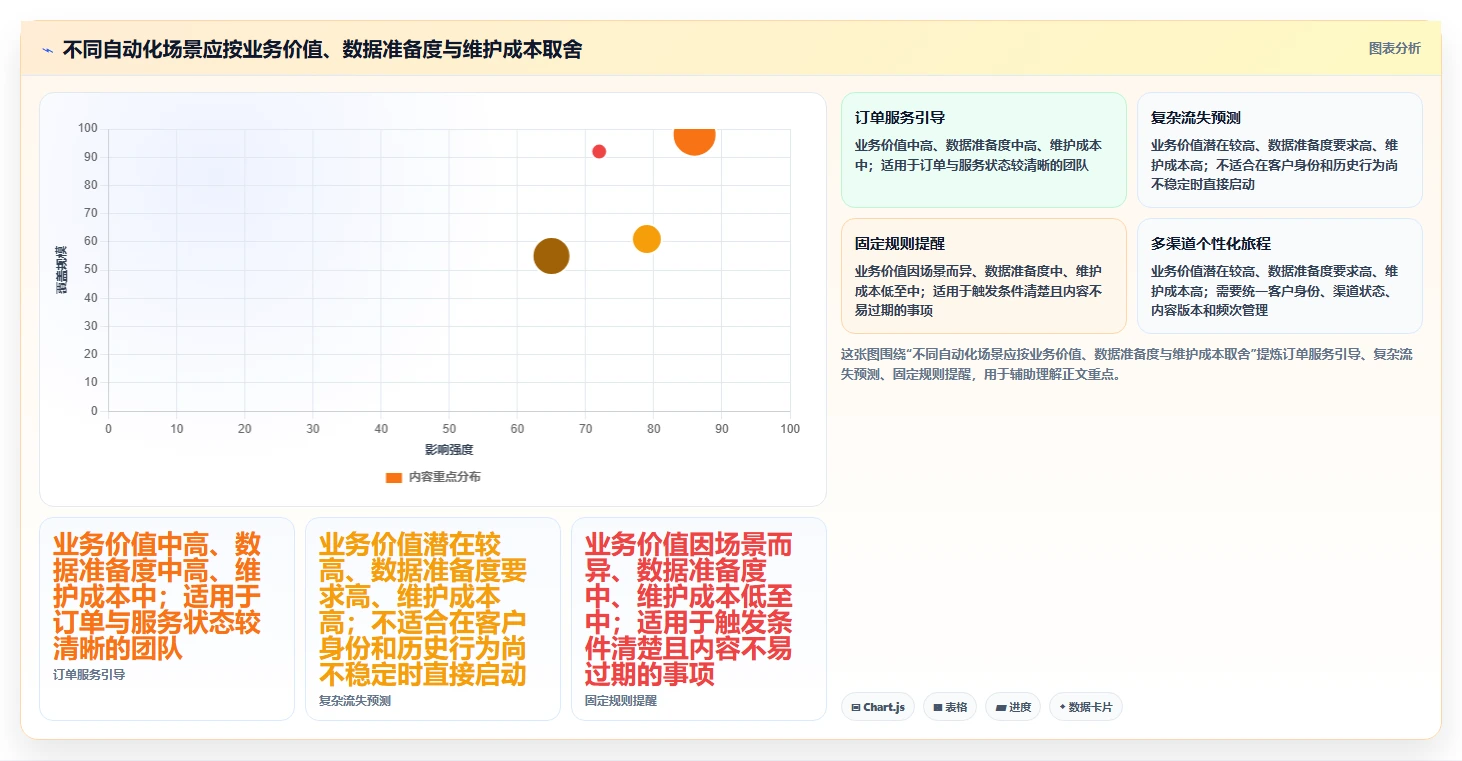
Task: Select the brown bubble on the chart
Action: click(x=551, y=256)
